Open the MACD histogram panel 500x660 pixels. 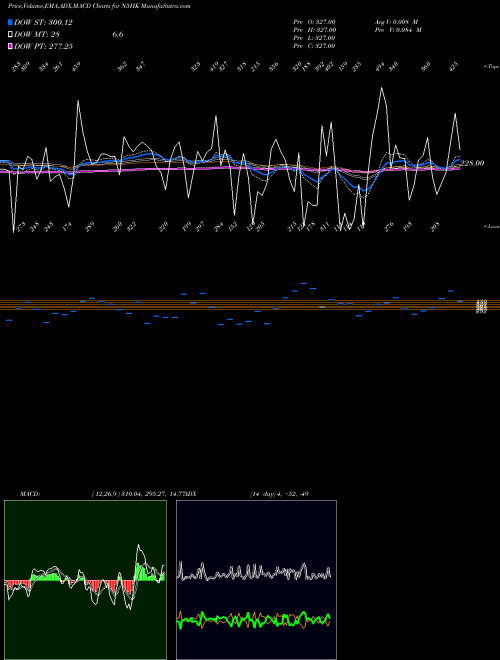point(85,580)
